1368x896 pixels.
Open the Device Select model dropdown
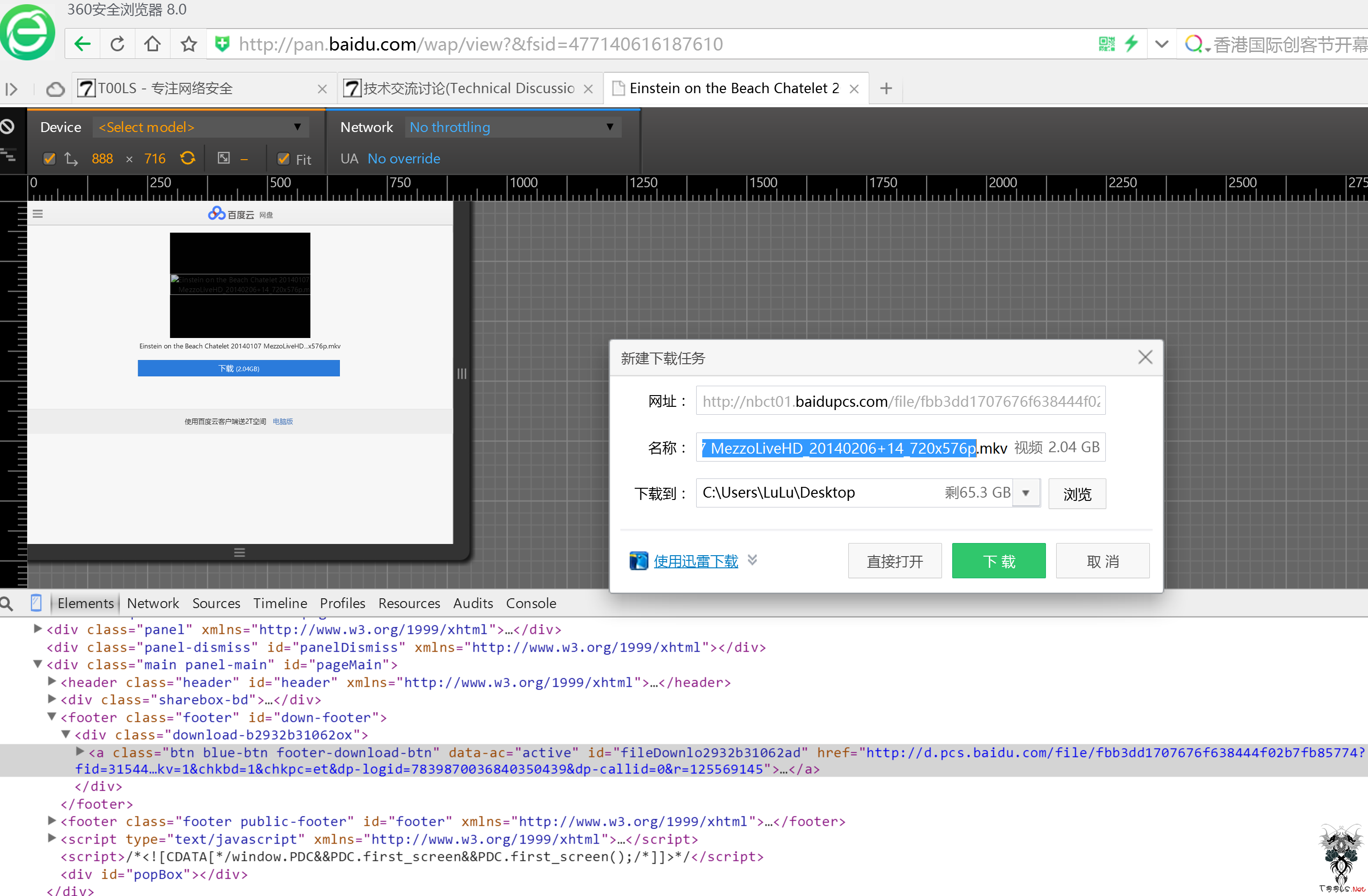(200, 127)
